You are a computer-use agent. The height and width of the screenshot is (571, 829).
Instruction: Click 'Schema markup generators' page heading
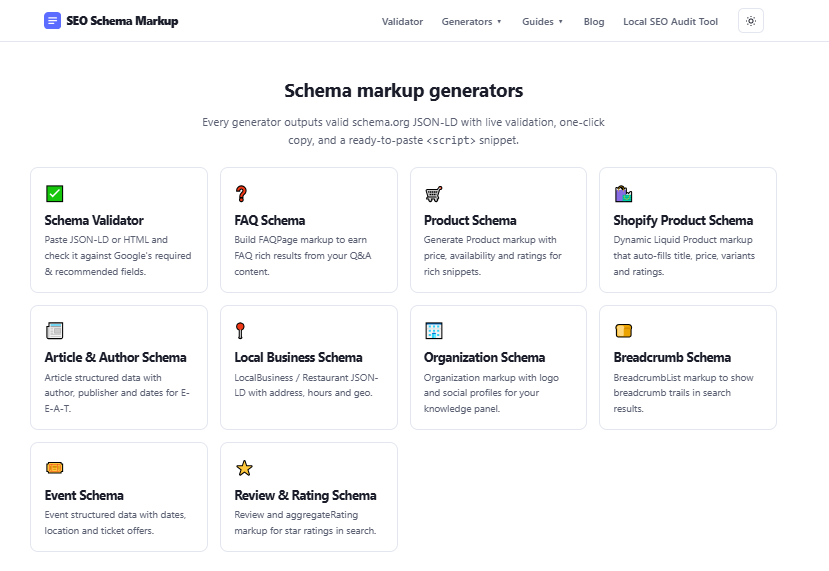coord(403,90)
